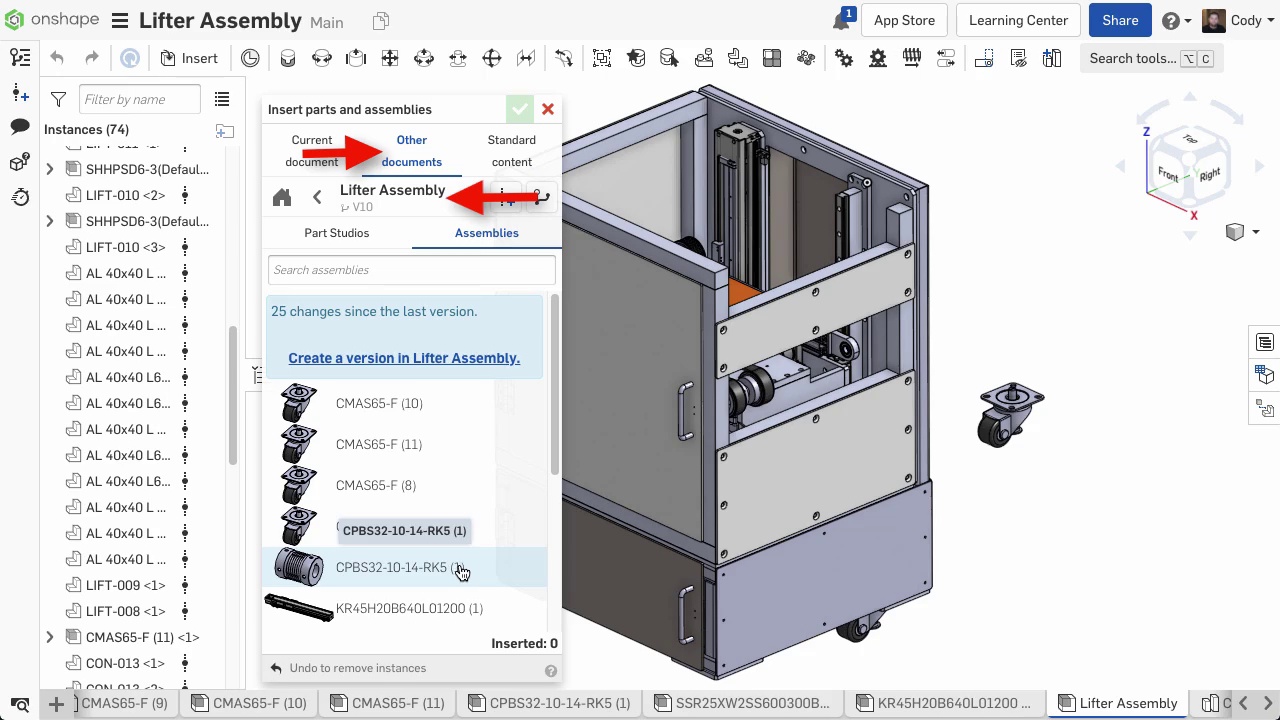Switch to the Part Studios tab
This screenshot has height=720, width=1280.
pyautogui.click(x=337, y=233)
